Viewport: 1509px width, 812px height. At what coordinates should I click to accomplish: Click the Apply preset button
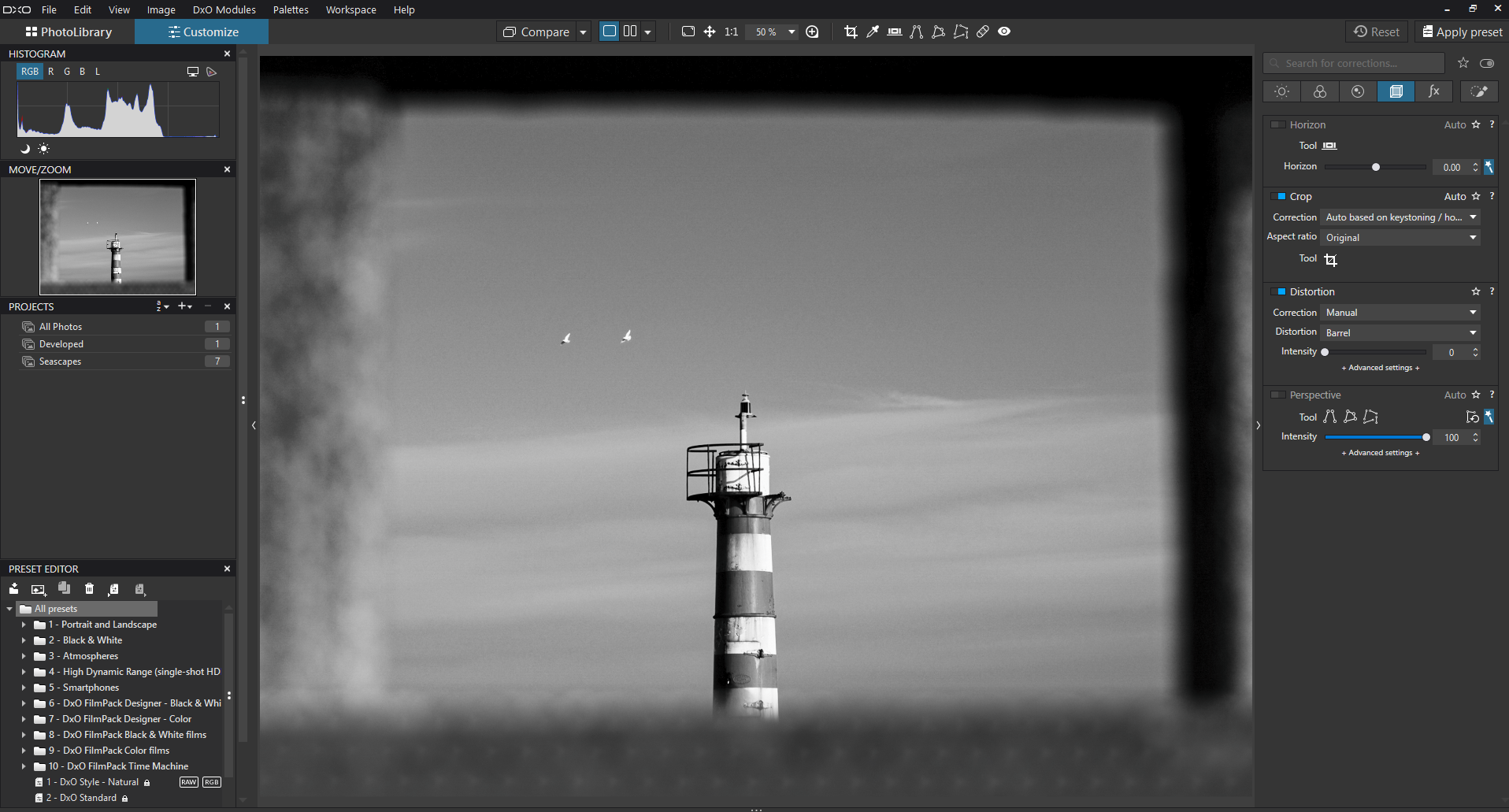pyautogui.click(x=1461, y=32)
